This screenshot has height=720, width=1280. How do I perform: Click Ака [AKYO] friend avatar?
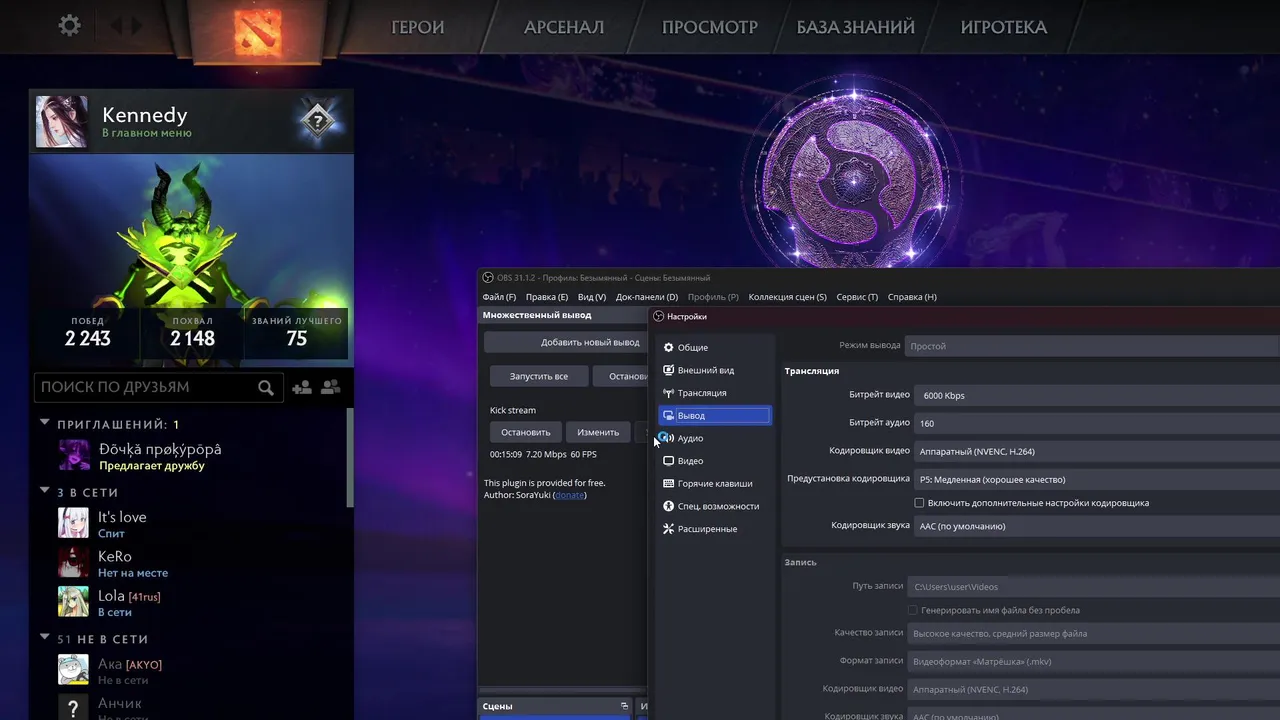[74, 670]
